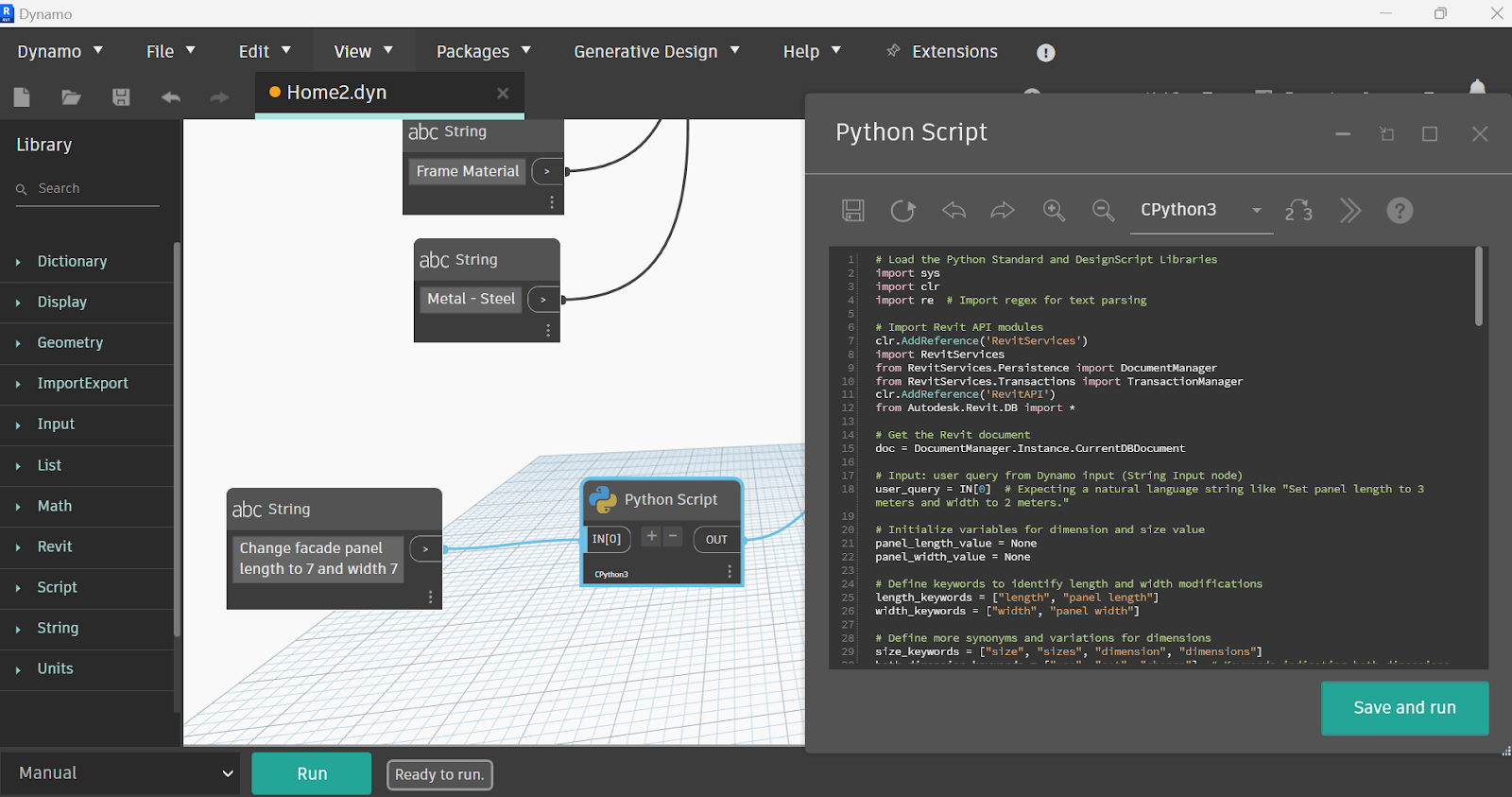The width and height of the screenshot is (1512, 797).
Task: Create a new file with the New icon
Action: coord(22,96)
